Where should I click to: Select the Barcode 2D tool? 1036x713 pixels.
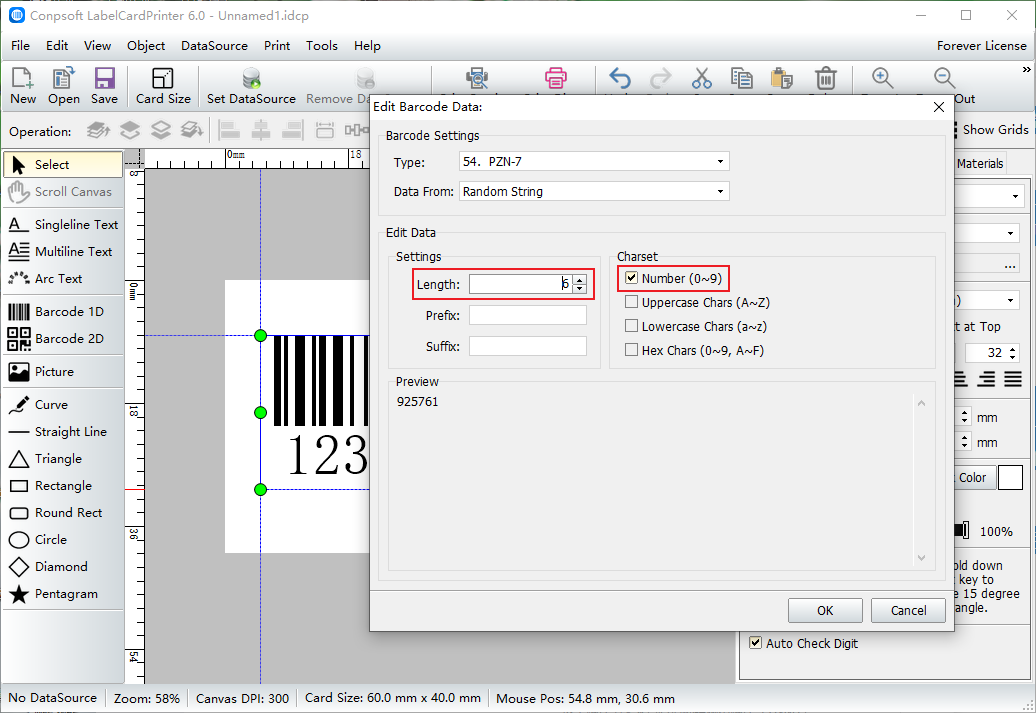[63, 338]
